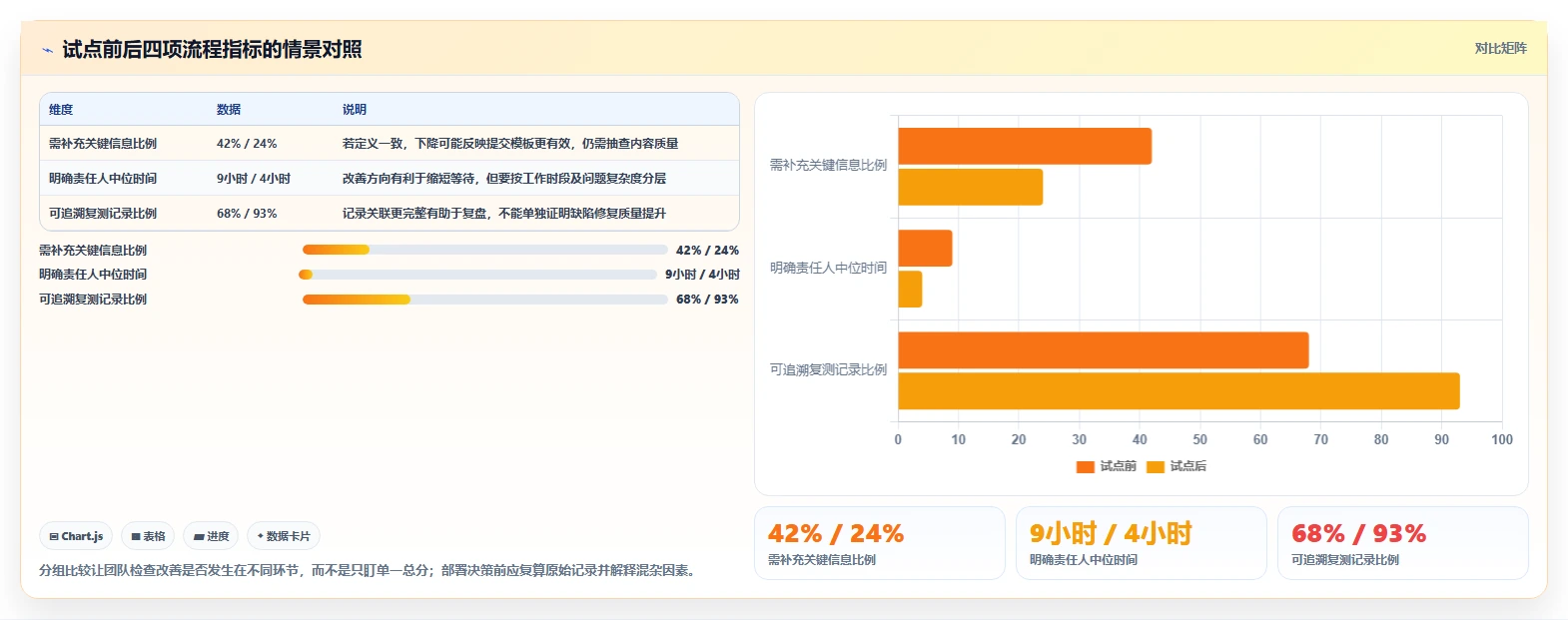Click the 说明 column header
The image size is (1568, 620).
pos(355,110)
